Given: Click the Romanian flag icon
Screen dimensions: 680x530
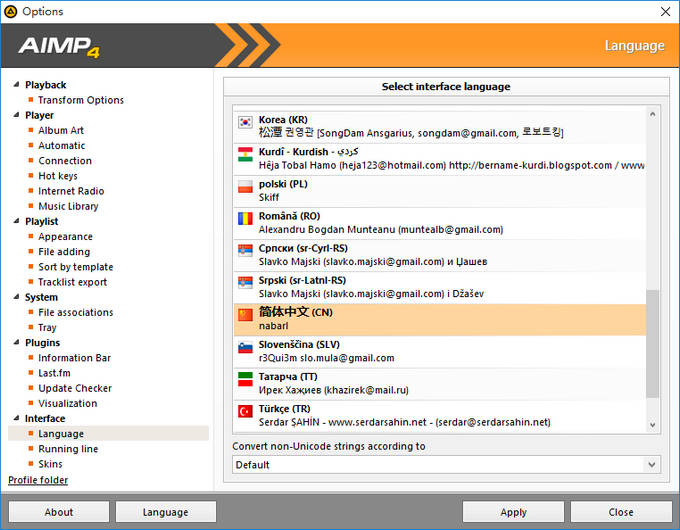Looking at the screenshot, I should point(245,219).
